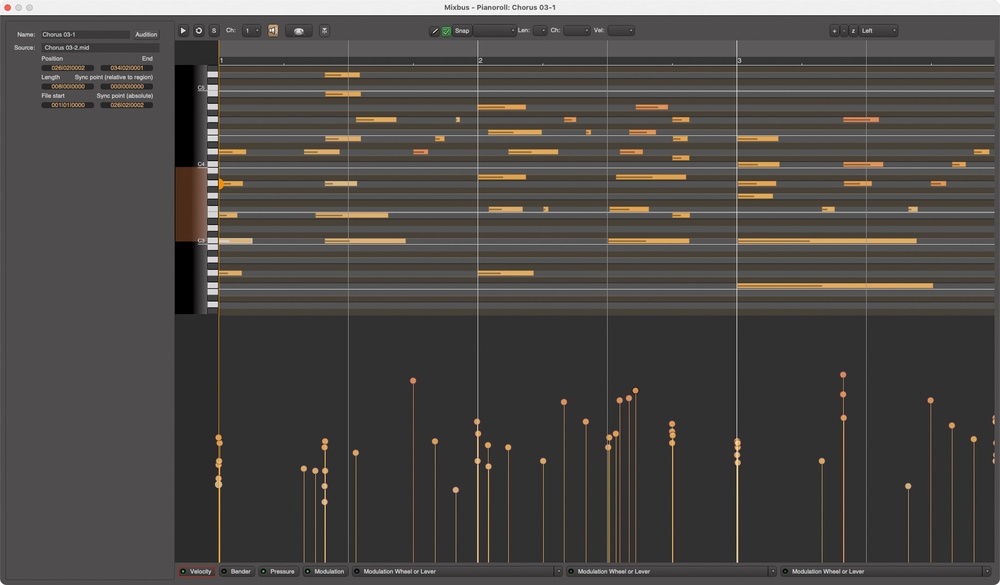Open the 'Left' alignment dropdown

pos(877,30)
